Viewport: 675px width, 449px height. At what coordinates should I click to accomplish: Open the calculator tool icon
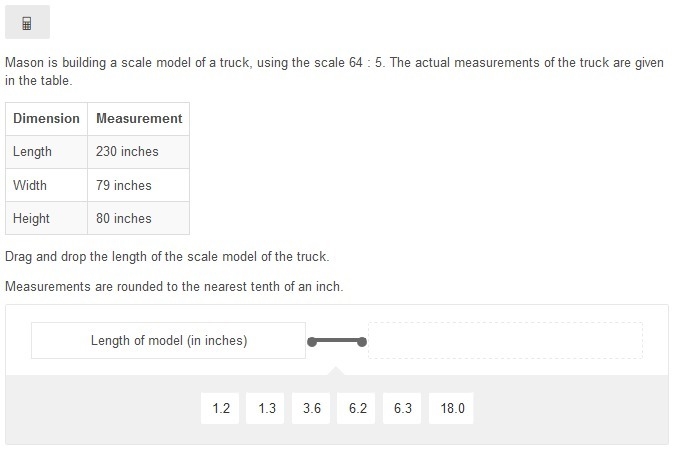coord(27,22)
